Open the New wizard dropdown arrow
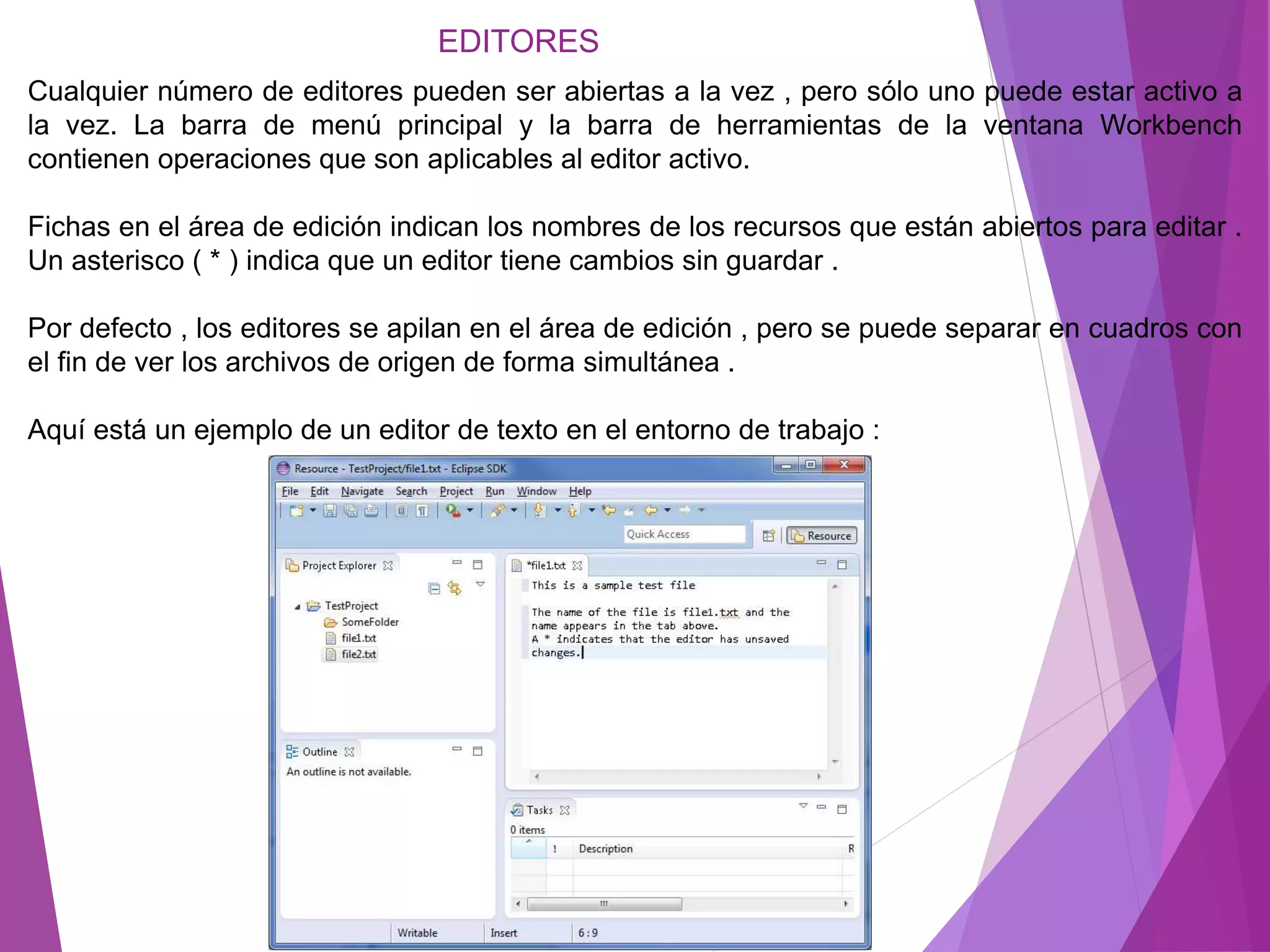The width and height of the screenshot is (1270, 952). point(313,511)
